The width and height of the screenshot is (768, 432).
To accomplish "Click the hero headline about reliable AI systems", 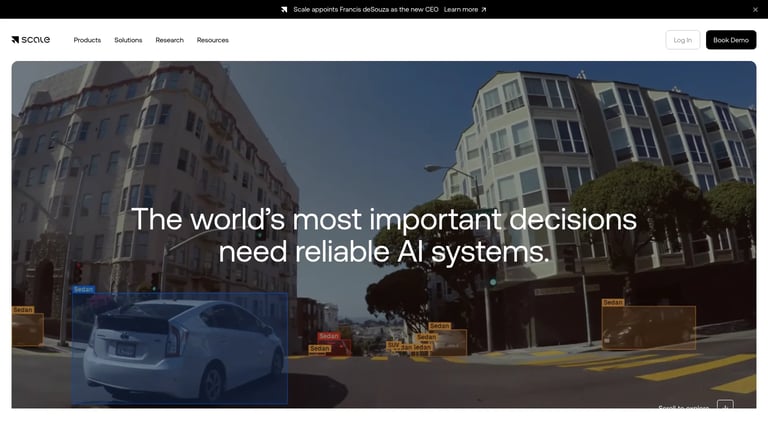I will (x=384, y=235).
